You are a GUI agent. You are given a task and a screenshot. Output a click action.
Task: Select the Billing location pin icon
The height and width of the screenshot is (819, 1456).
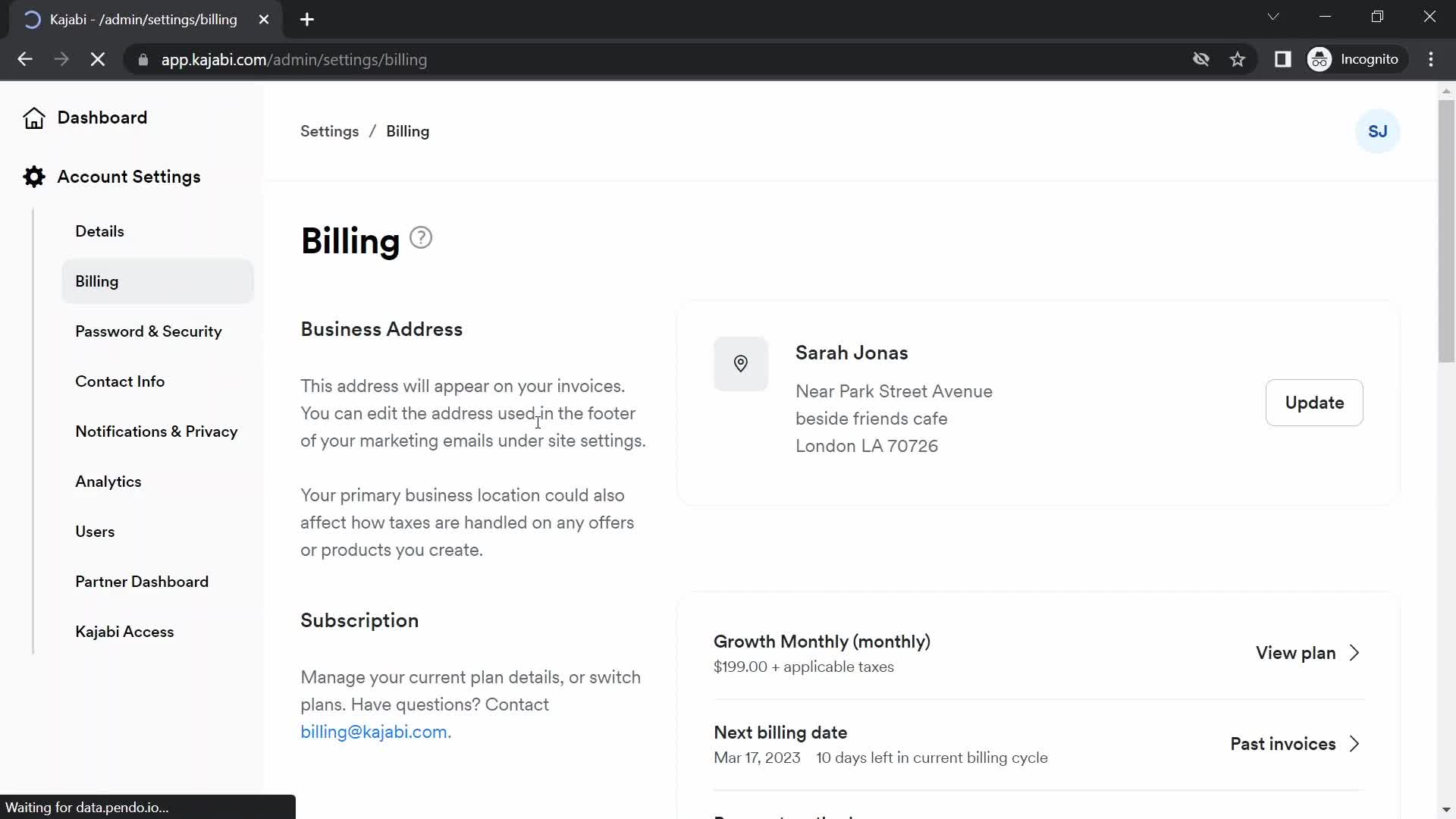(740, 363)
